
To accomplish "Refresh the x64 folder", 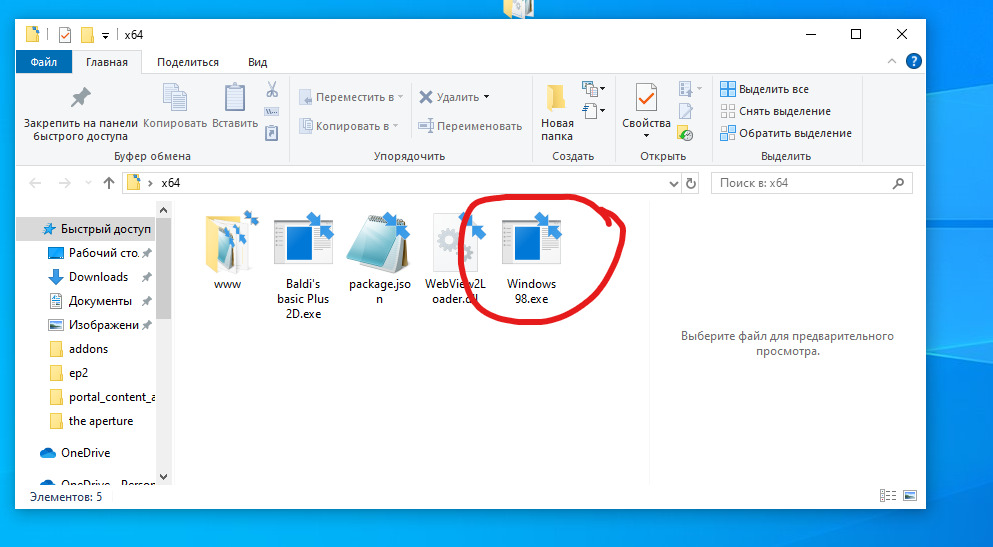I will (x=691, y=184).
